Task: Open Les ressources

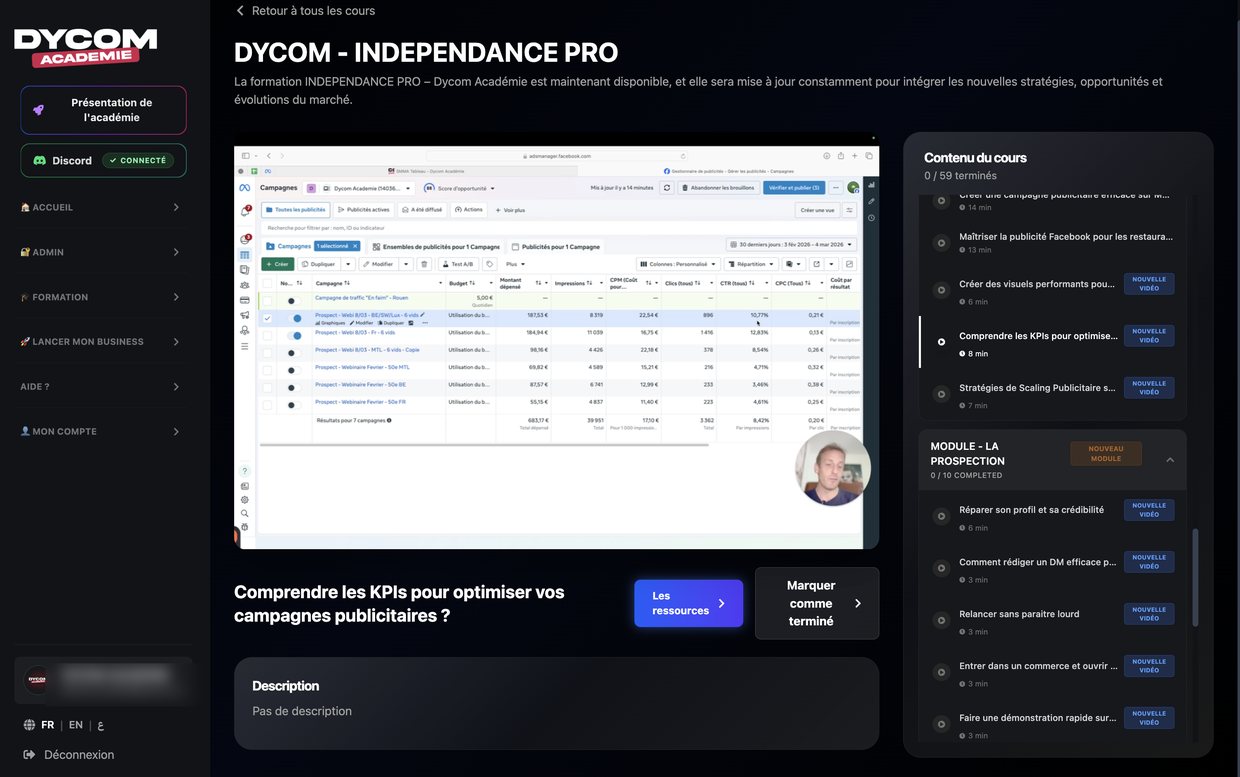Action: [x=688, y=603]
